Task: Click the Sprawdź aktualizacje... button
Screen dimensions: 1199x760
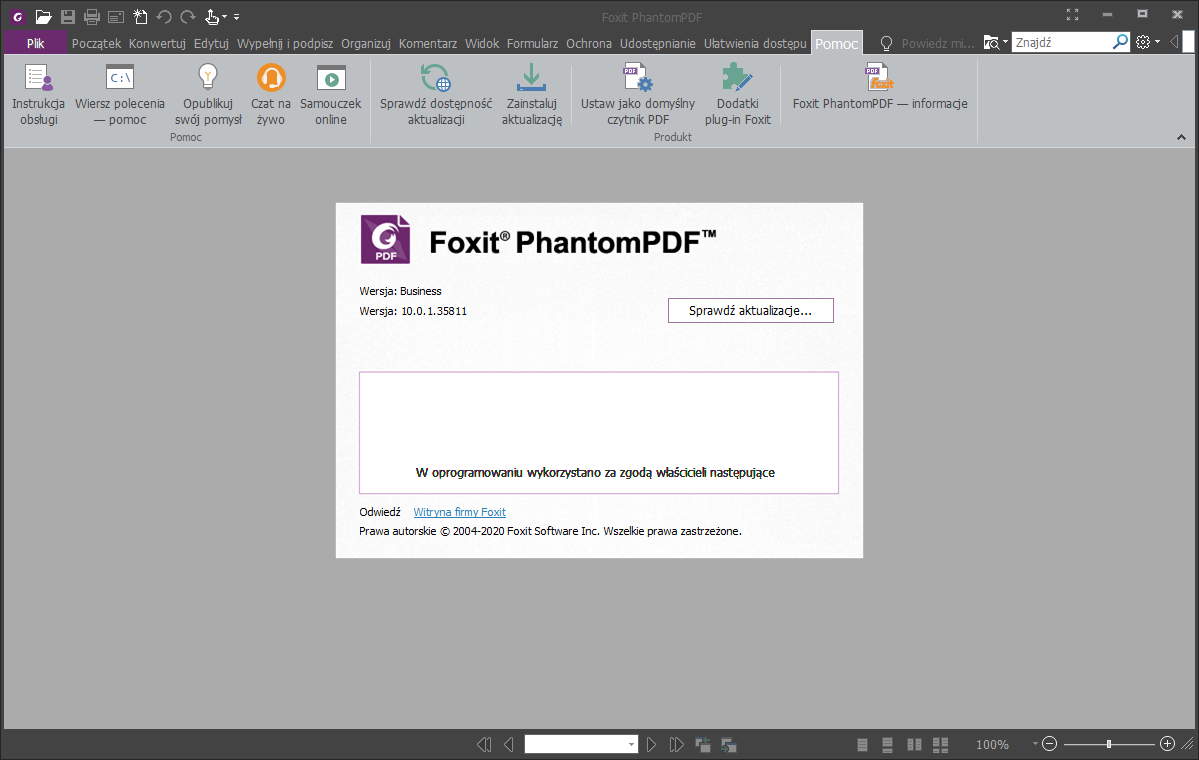Action: point(750,310)
